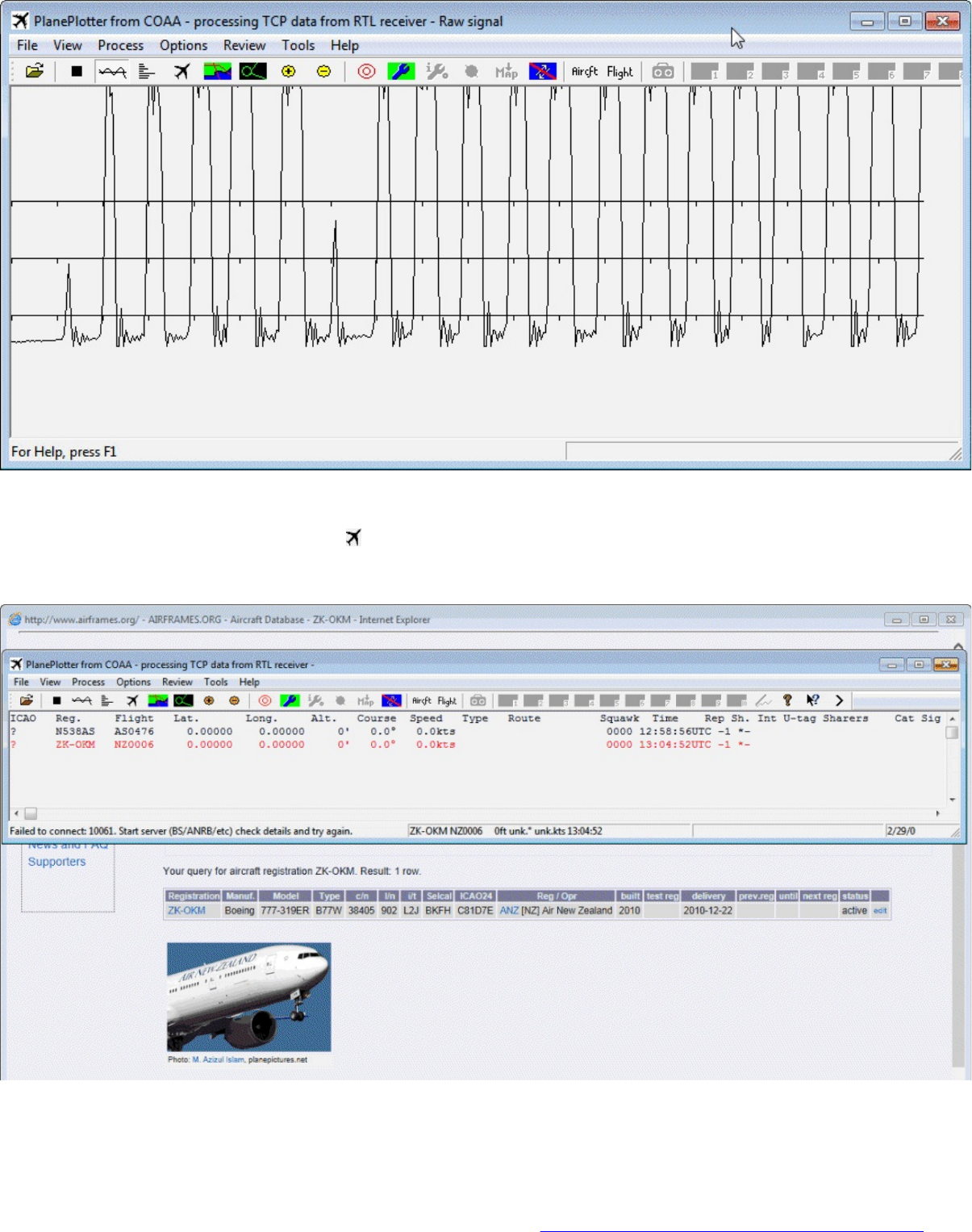Open ANZ operator link in results table
This screenshot has width=972, height=1232.
[x=509, y=911]
